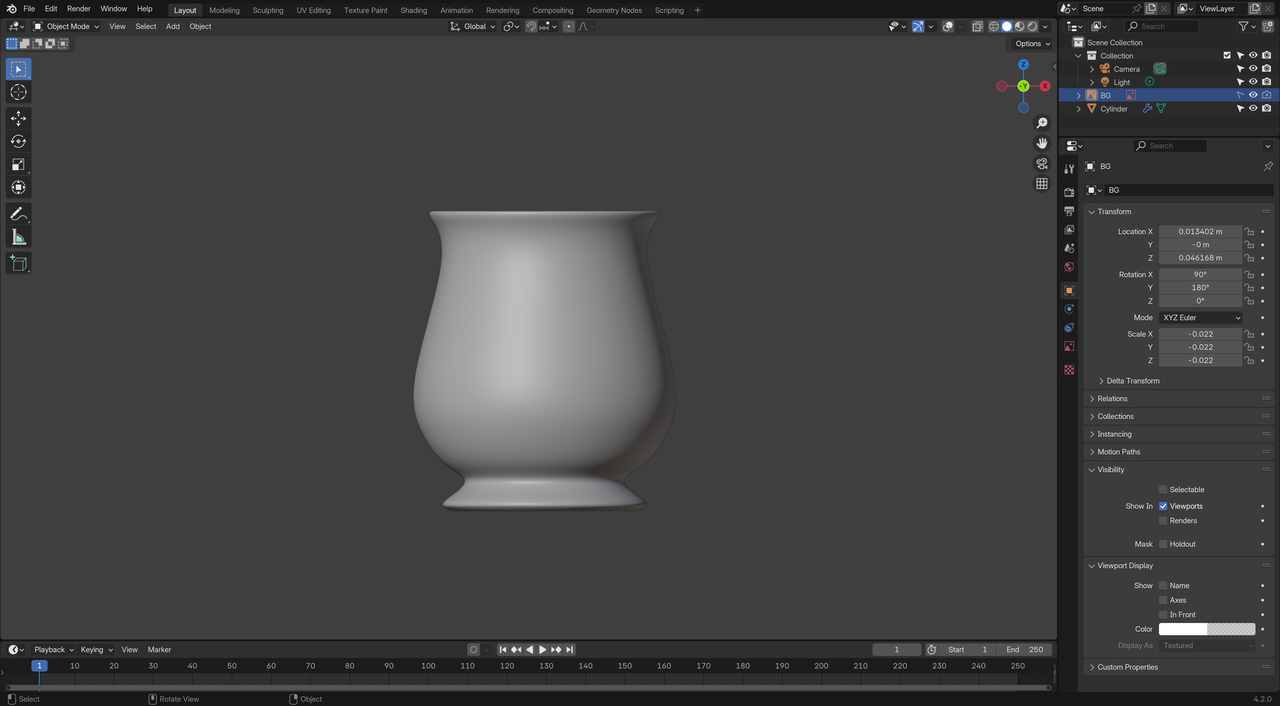Switch to wireframe viewport shading
This screenshot has width=1280, height=706.
pos(994,27)
